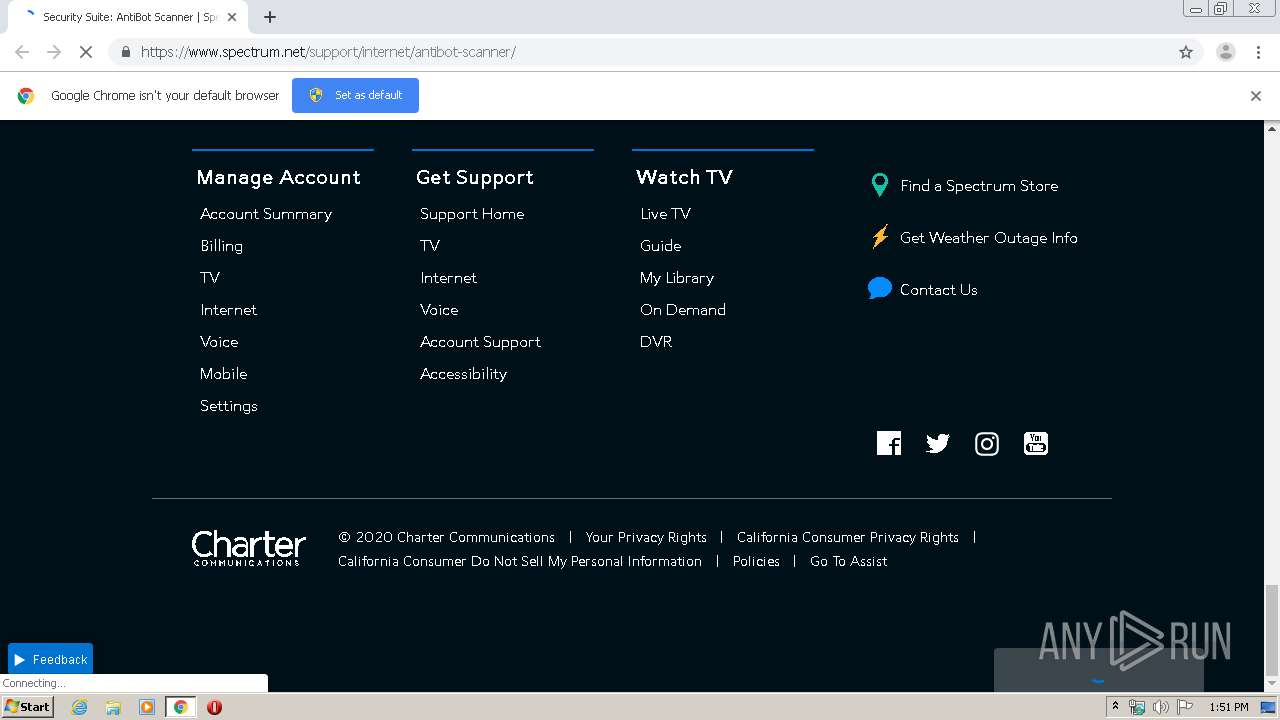Open Go To Assist link
This screenshot has height=720, width=1280.
(849, 562)
